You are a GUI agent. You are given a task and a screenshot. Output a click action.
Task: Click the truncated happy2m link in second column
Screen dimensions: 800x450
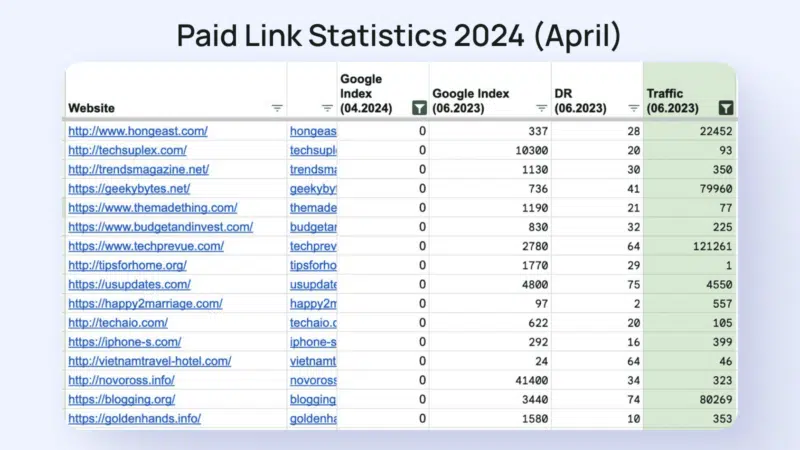(x=313, y=304)
